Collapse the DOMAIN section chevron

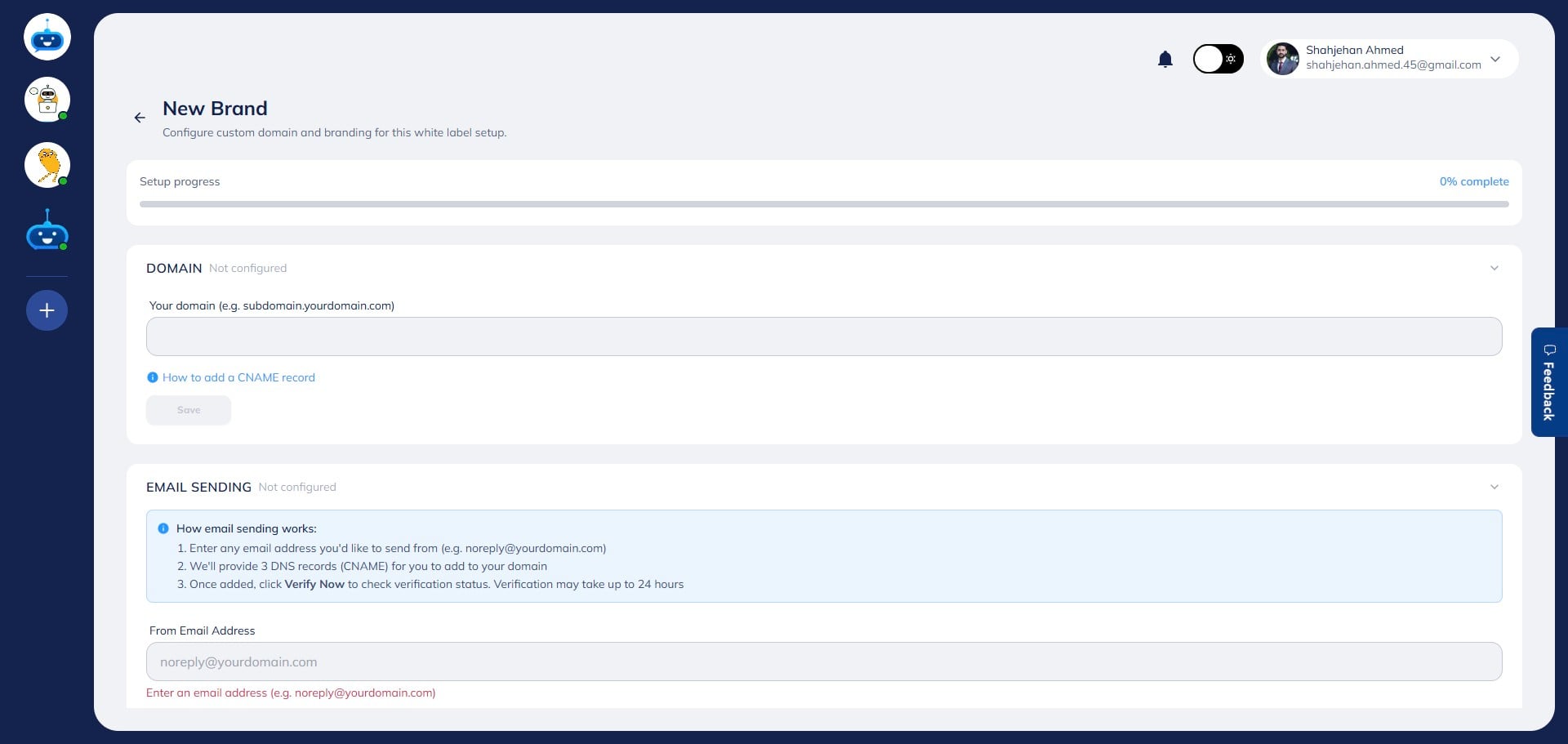tap(1494, 268)
